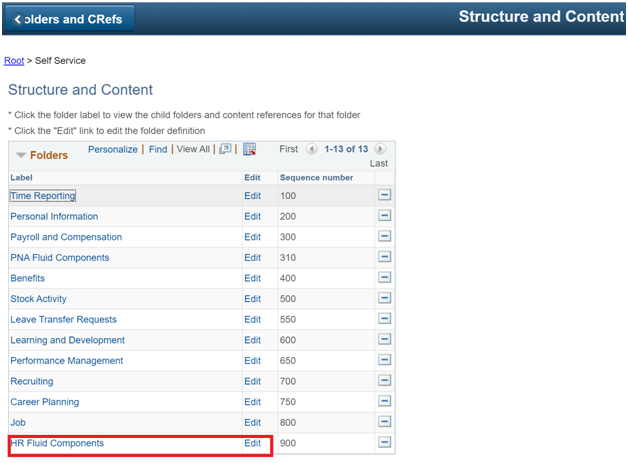Collapse the Folders section triangle
The height and width of the screenshot is (463, 628).
(x=20, y=156)
